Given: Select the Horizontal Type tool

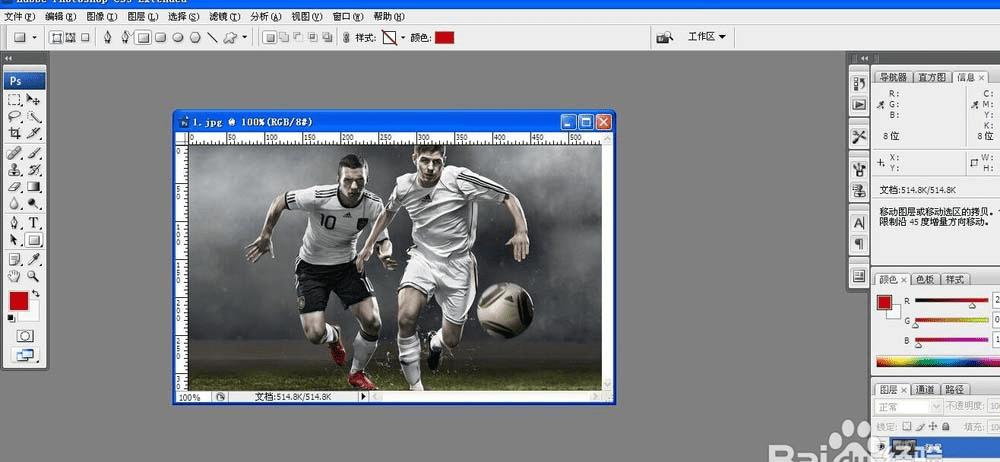Looking at the screenshot, I should [34, 223].
